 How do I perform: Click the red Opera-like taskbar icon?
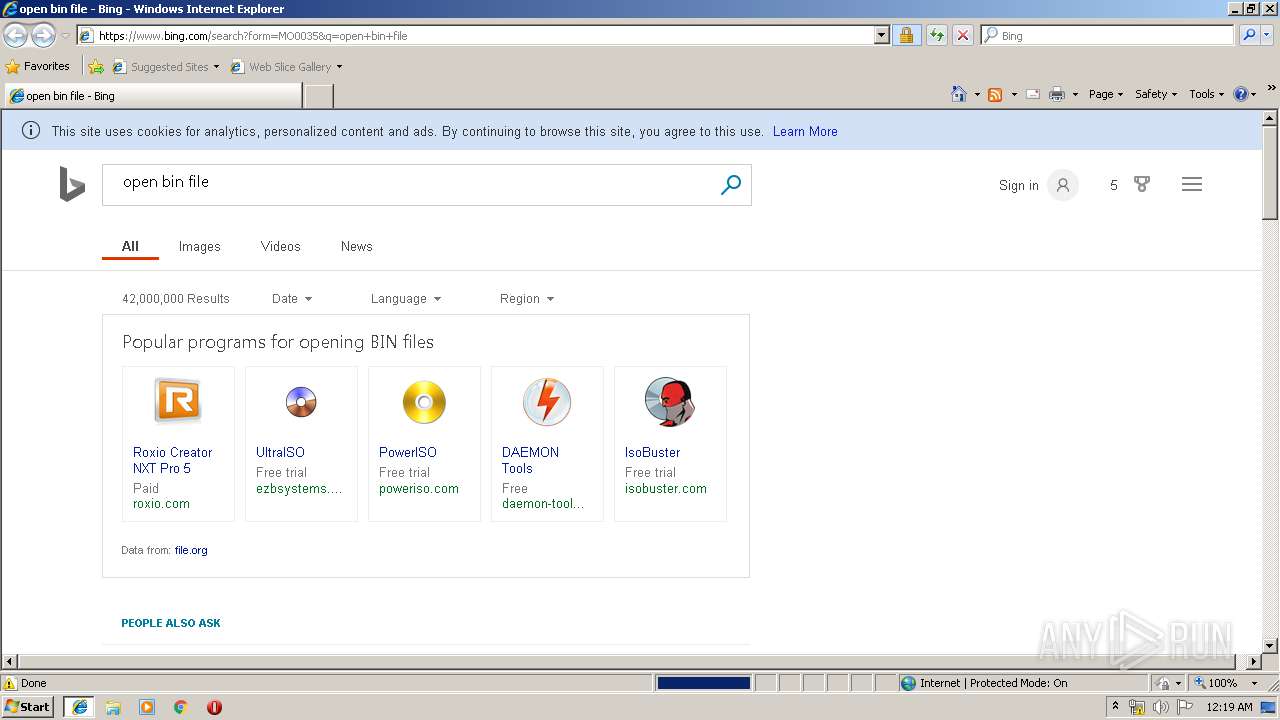pyautogui.click(x=214, y=707)
